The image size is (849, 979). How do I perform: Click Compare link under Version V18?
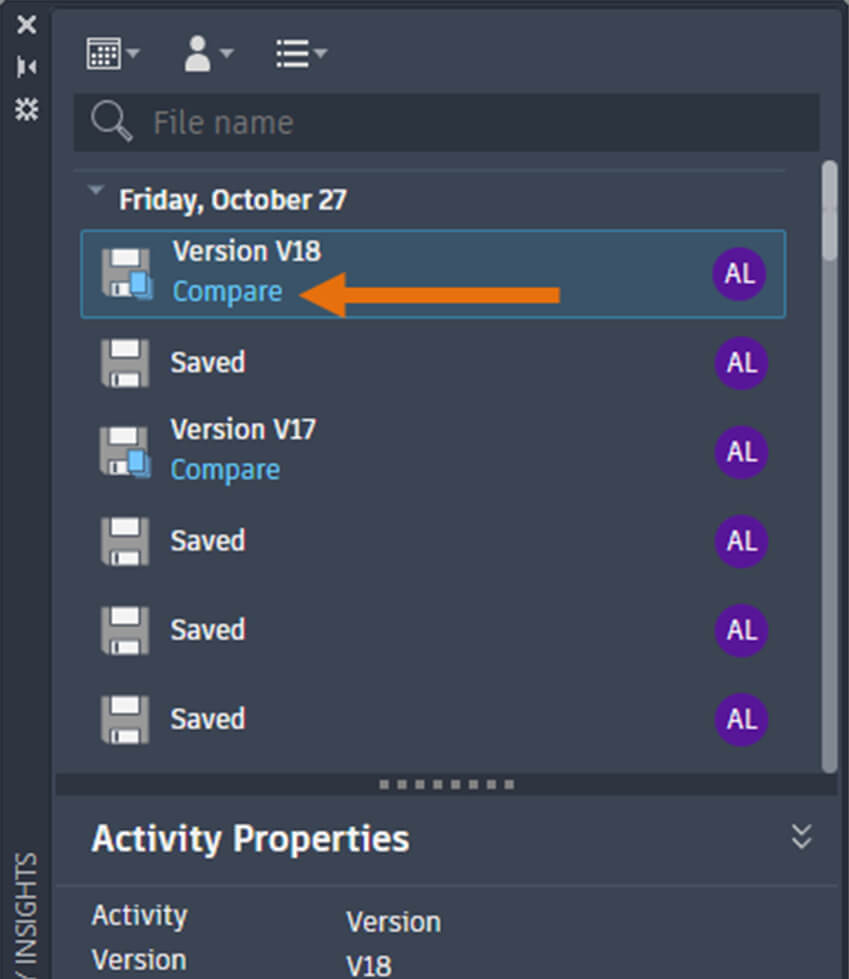(x=227, y=292)
